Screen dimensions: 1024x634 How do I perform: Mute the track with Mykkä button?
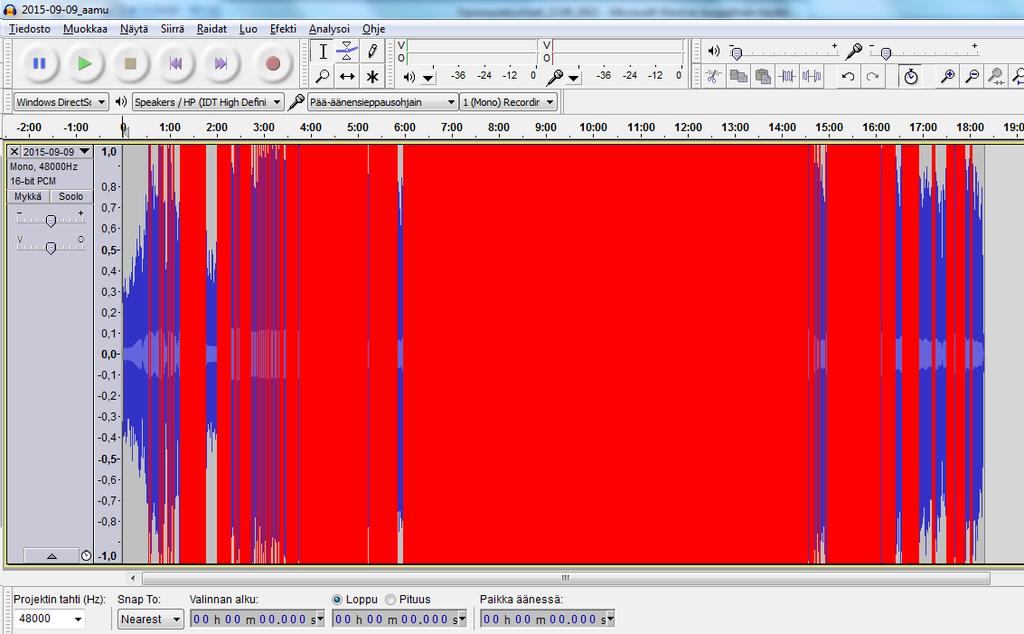pyautogui.click(x=28, y=197)
